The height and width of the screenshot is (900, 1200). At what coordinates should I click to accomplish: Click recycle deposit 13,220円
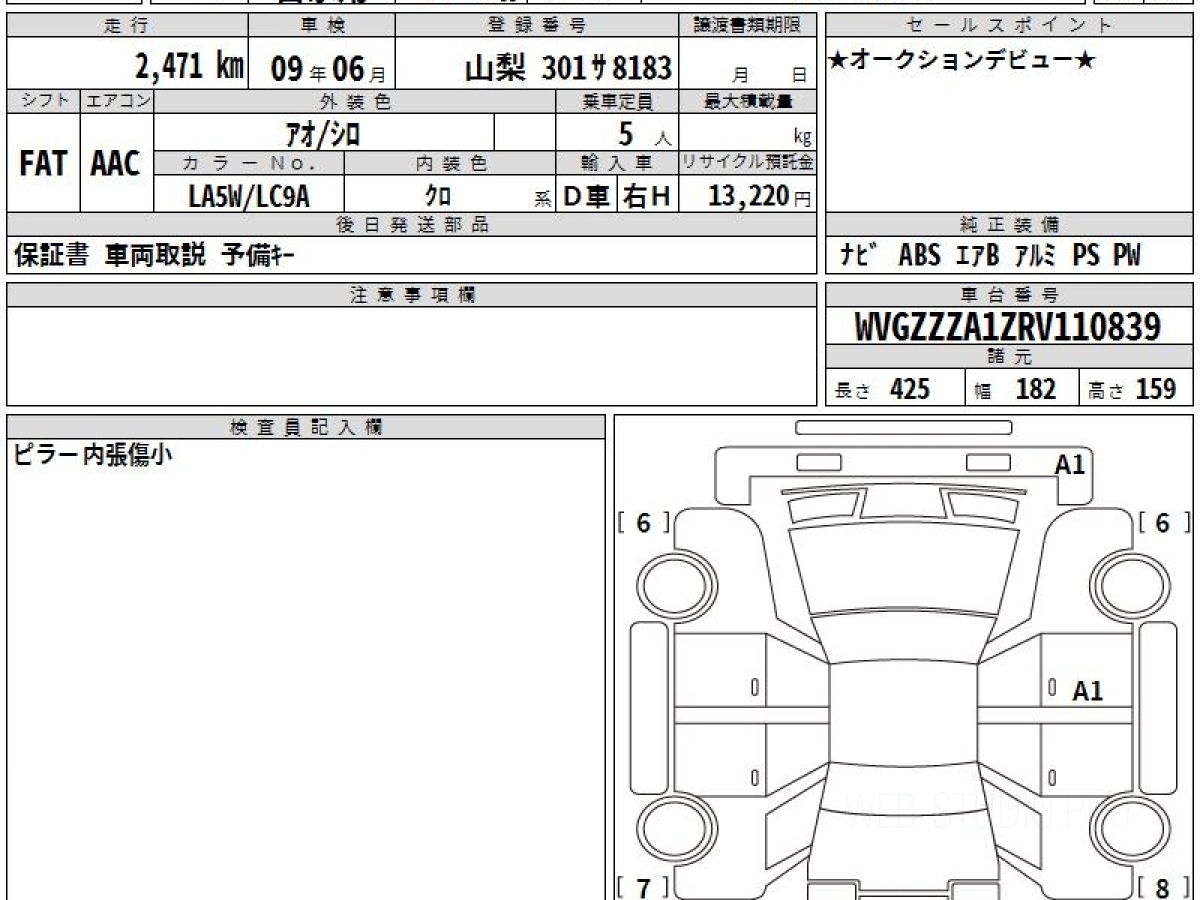tap(760, 196)
